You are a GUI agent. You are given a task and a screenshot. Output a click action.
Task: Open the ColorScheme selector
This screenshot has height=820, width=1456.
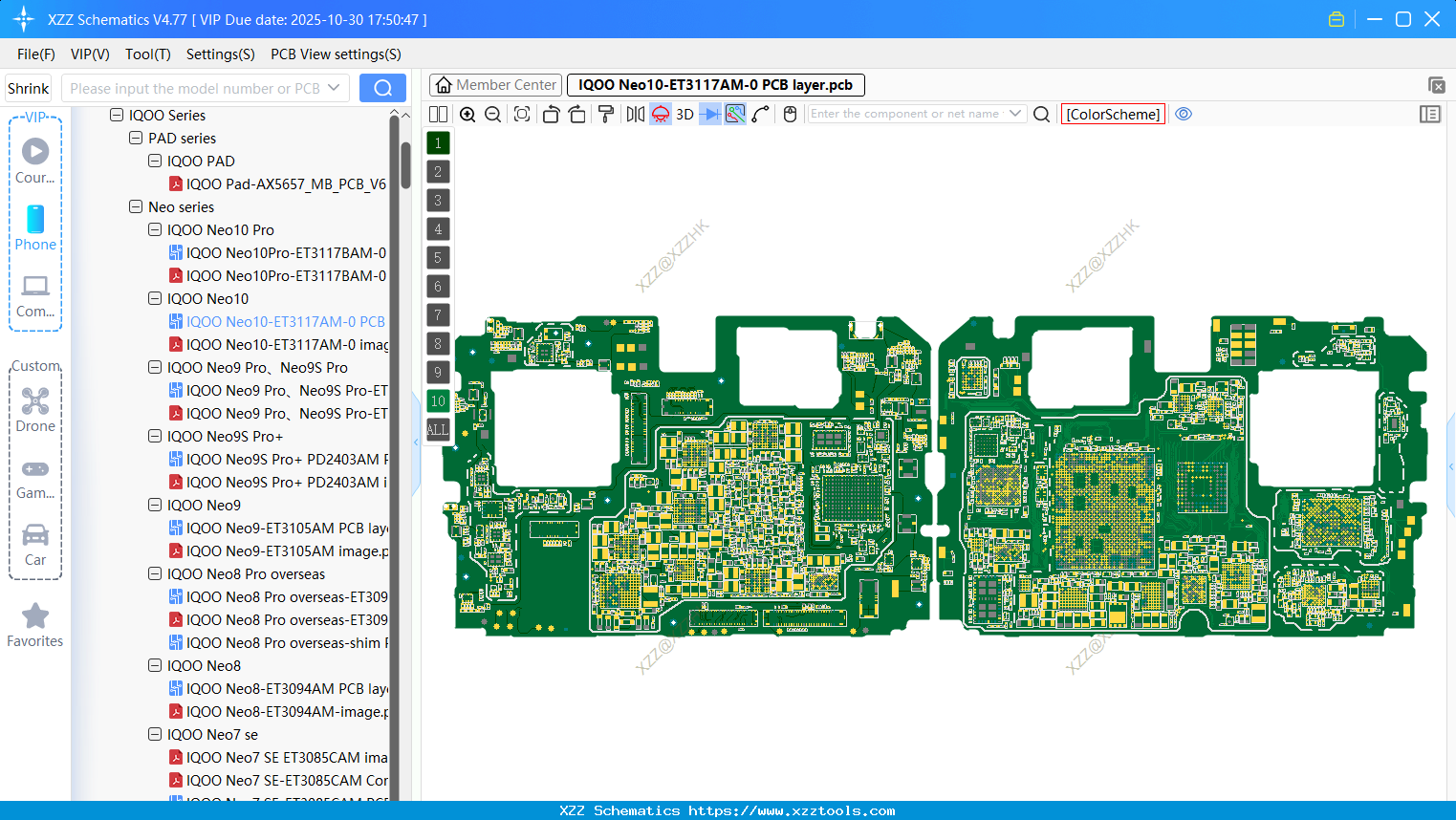pyautogui.click(x=1112, y=114)
